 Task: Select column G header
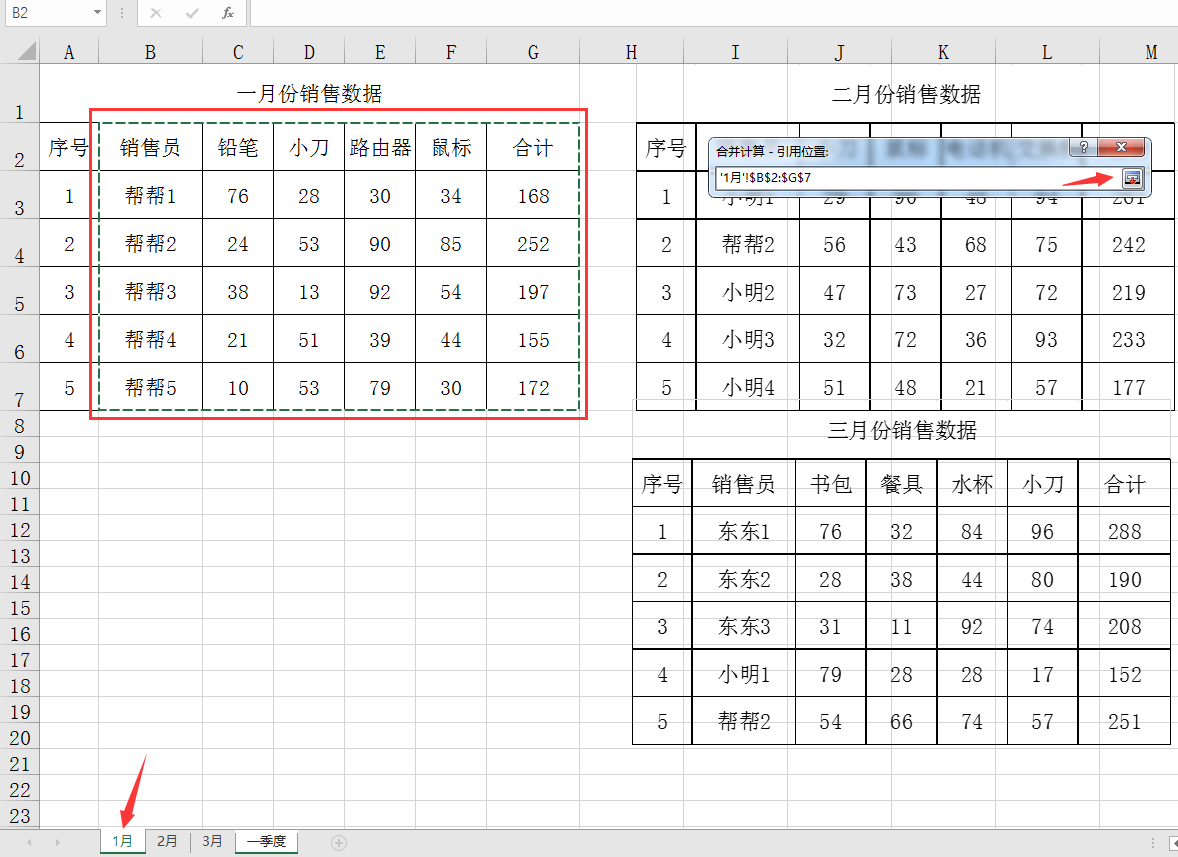point(533,52)
